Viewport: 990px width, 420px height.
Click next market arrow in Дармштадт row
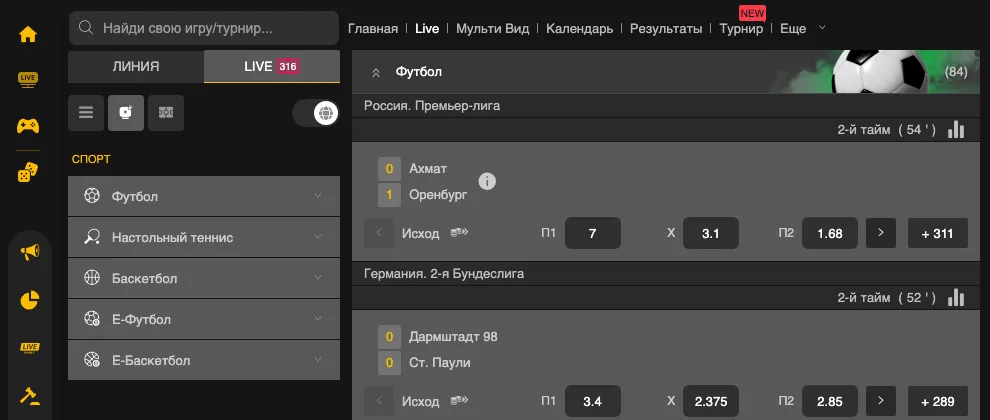coord(881,401)
